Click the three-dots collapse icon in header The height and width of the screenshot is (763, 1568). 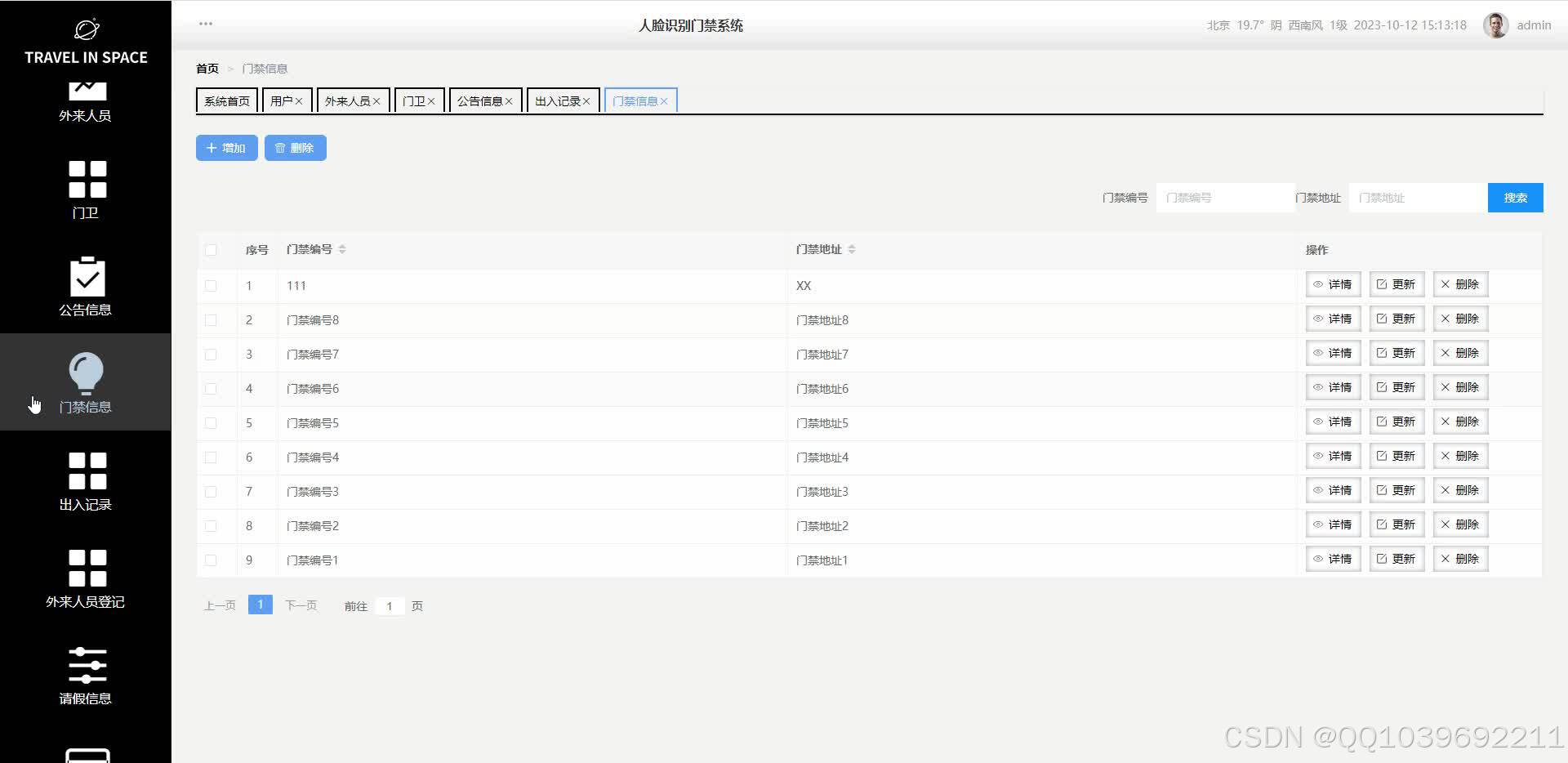pos(206,24)
